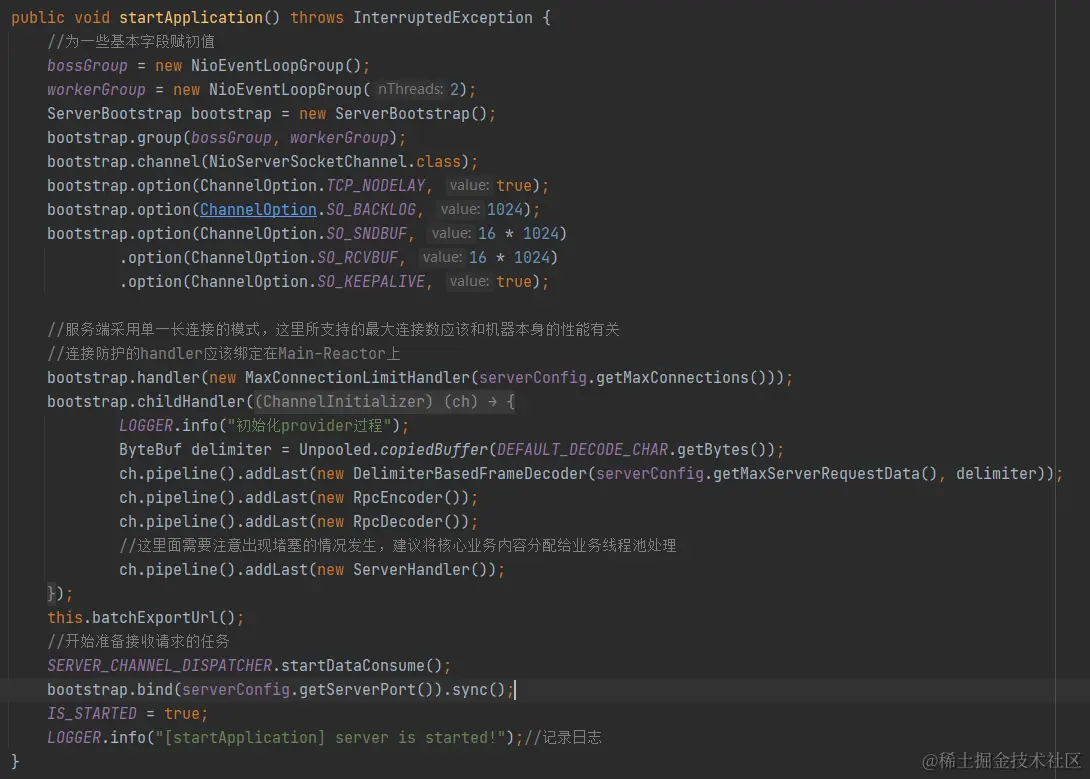
Task: Click the comment about 堵塞的情况发生
Action: 398,546
